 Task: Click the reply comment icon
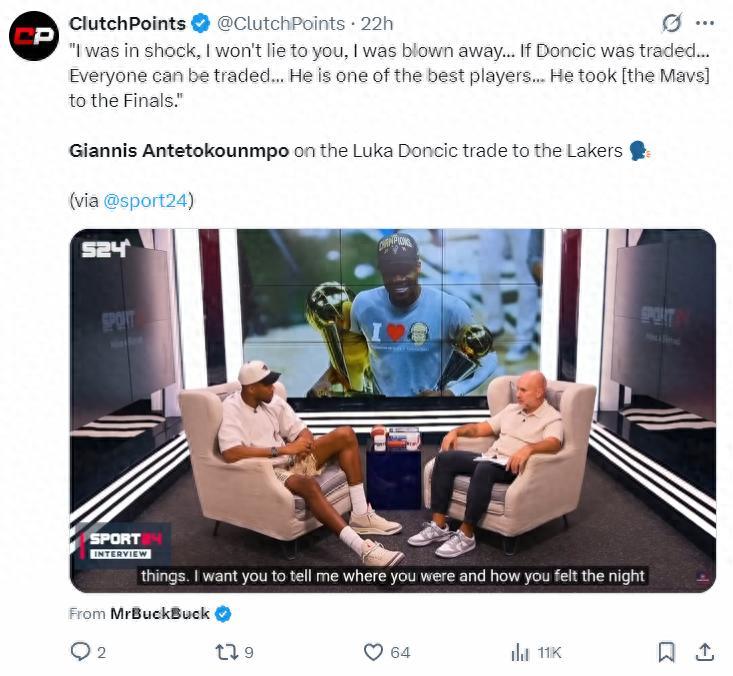pyautogui.click(x=80, y=652)
